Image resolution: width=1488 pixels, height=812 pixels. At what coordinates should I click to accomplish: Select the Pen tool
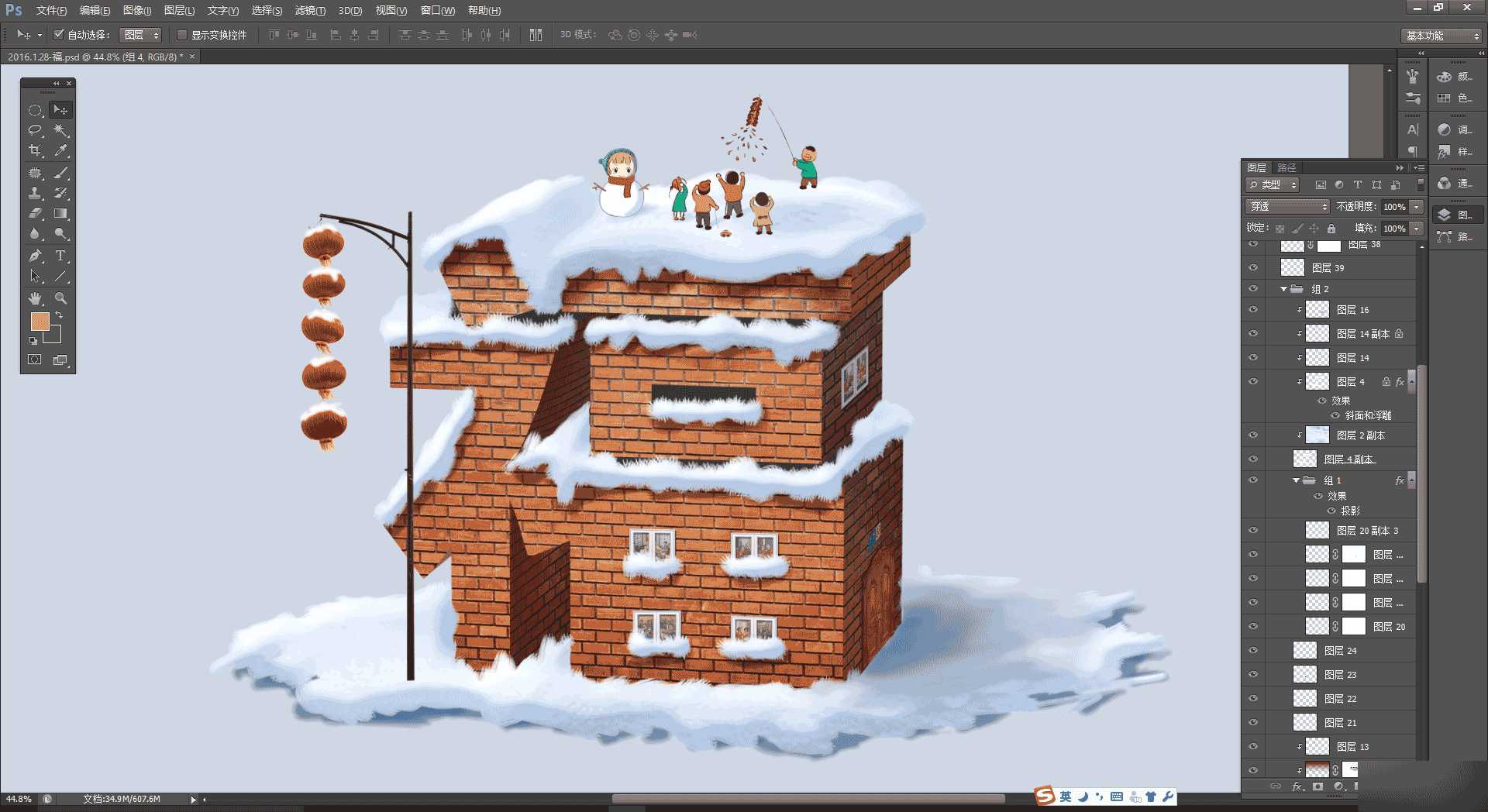[35, 256]
